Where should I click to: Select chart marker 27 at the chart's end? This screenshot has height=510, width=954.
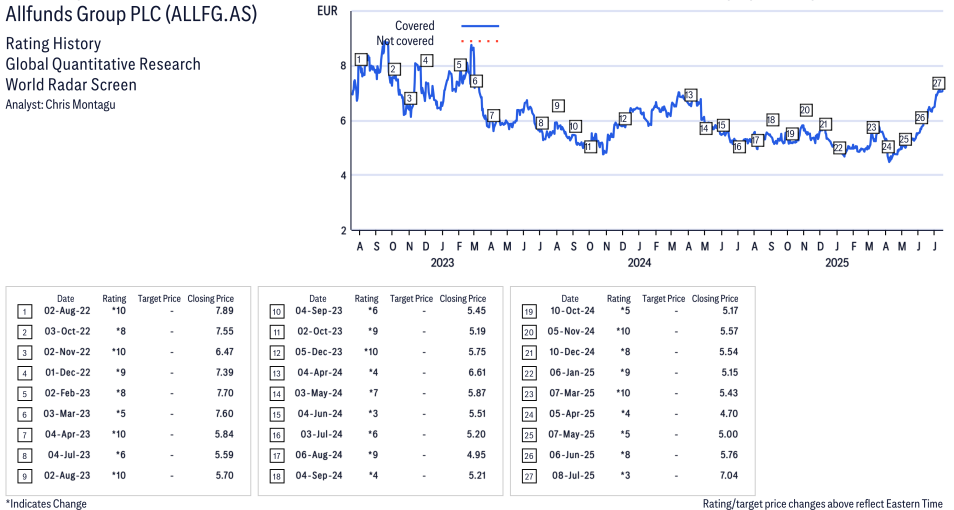(938, 83)
